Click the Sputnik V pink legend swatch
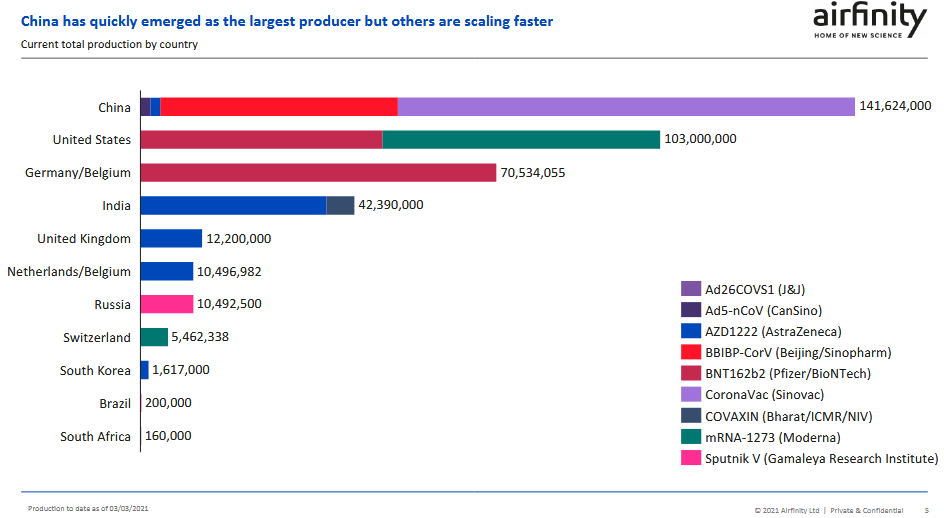This screenshot has height=518, width=944. pyautogui.click(x=691, y=458)
